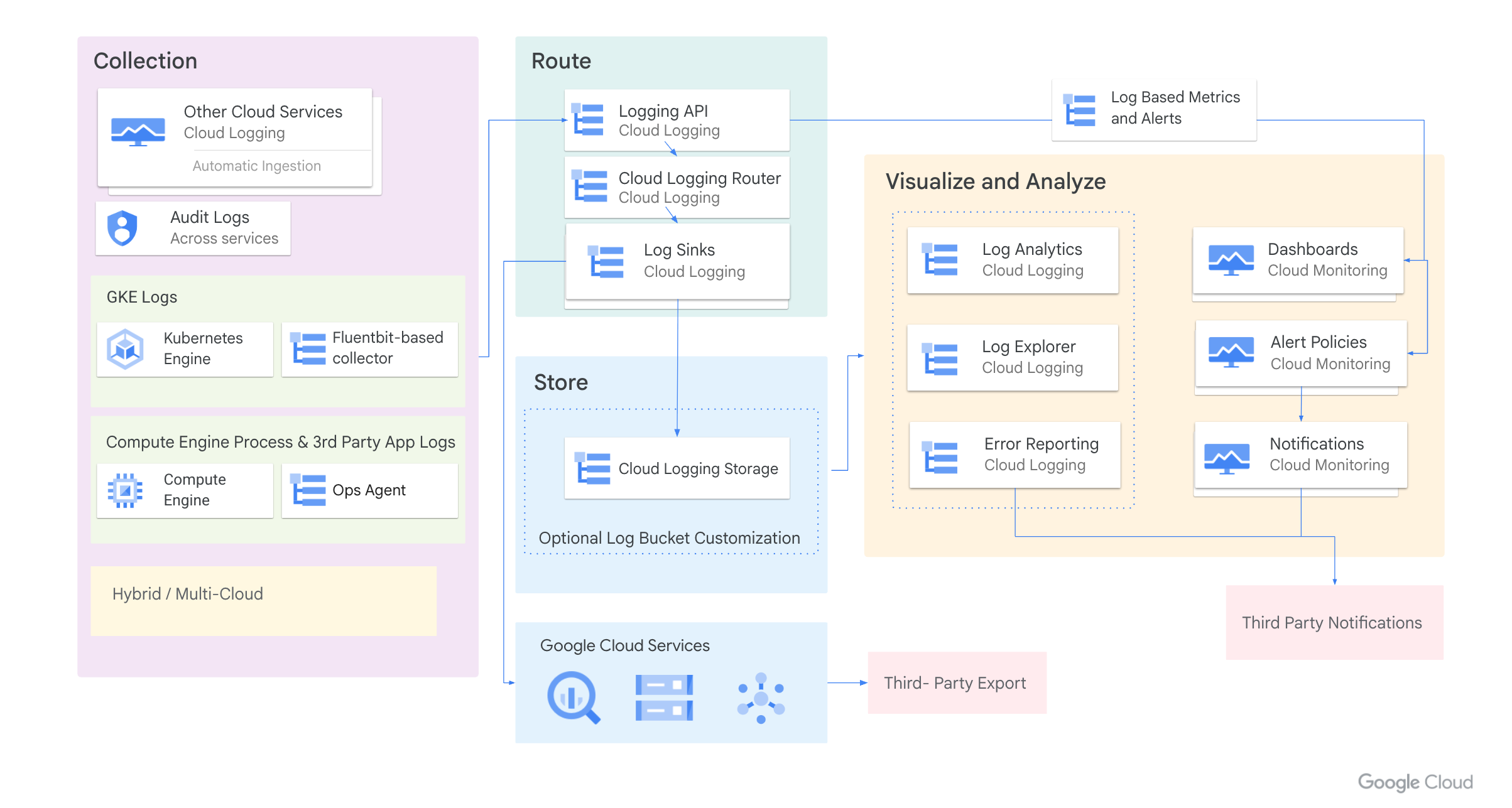Viewport: 1512px width, 808px height.
Task: Click the Log Analytics icon
Action: 940,259
